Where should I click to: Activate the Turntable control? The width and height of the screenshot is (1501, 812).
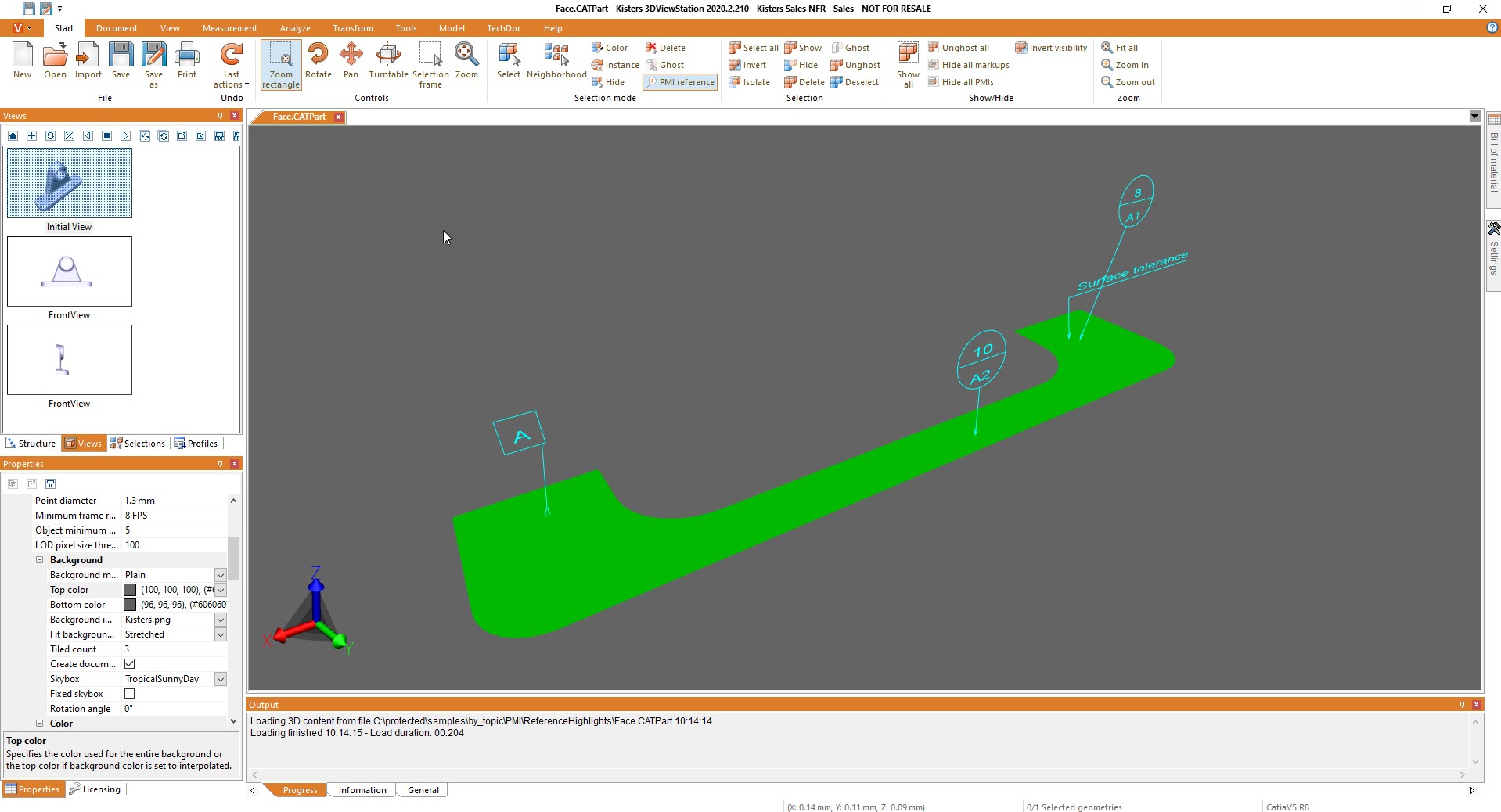pos(388,61)
